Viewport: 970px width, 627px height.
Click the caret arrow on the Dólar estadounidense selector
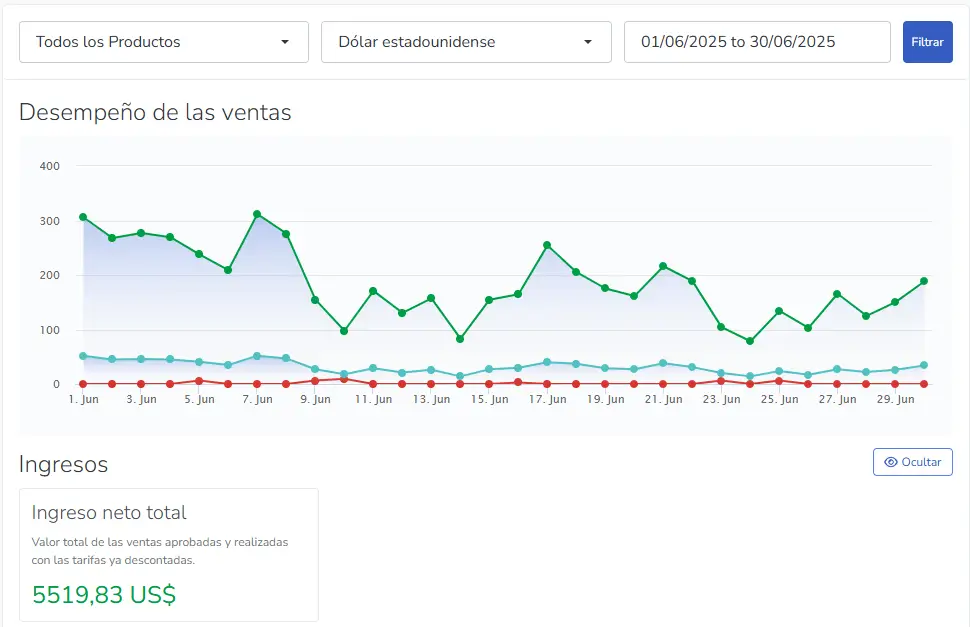pos(588,42)
